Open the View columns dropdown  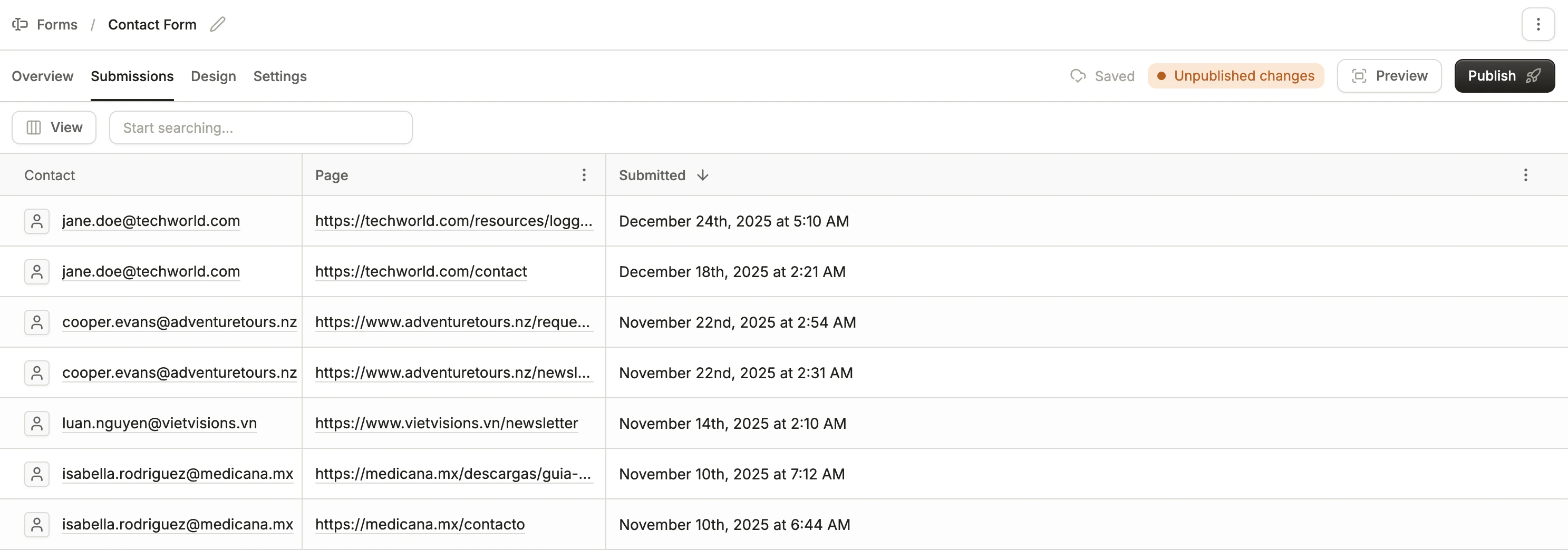point(54,128)
